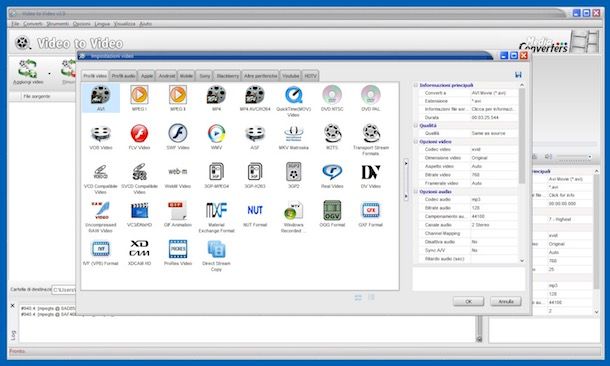Select the WebM Video icon
Screen dimensions: 610x366
[x=178, y=172]
